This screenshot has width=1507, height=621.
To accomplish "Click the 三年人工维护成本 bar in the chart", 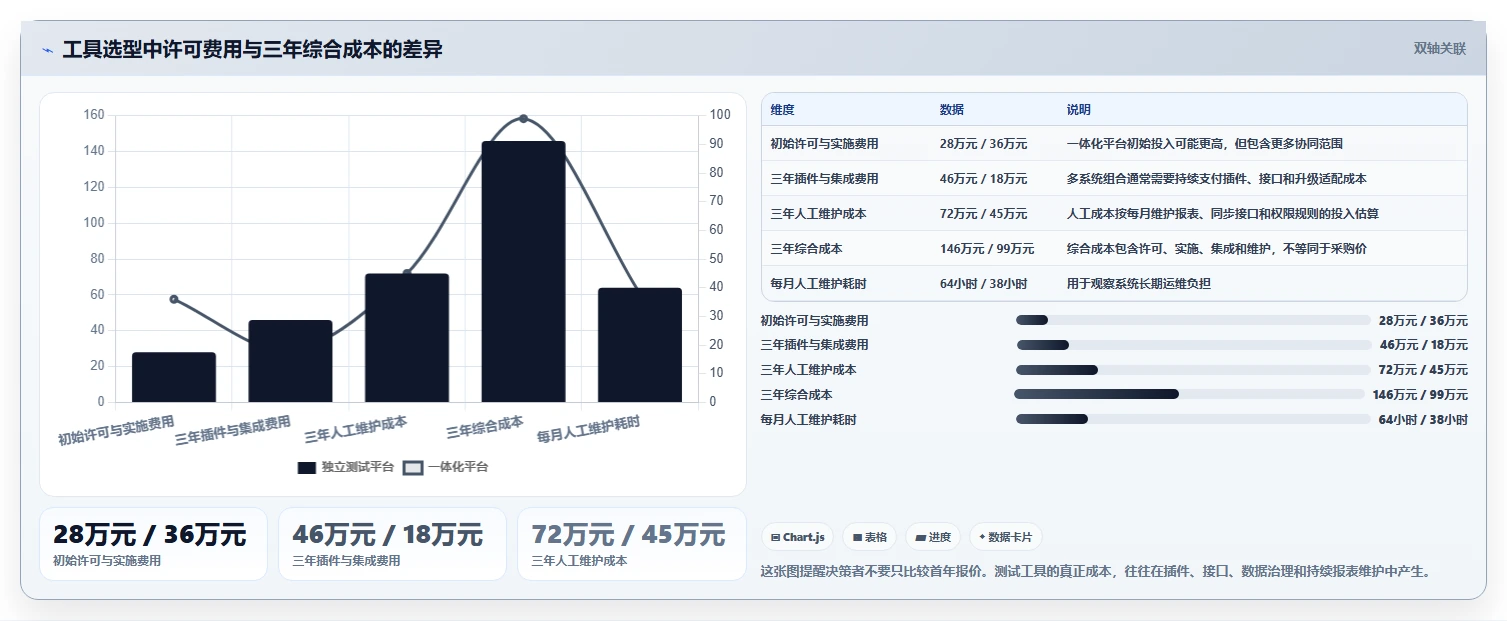I will (x=407, y=338).
